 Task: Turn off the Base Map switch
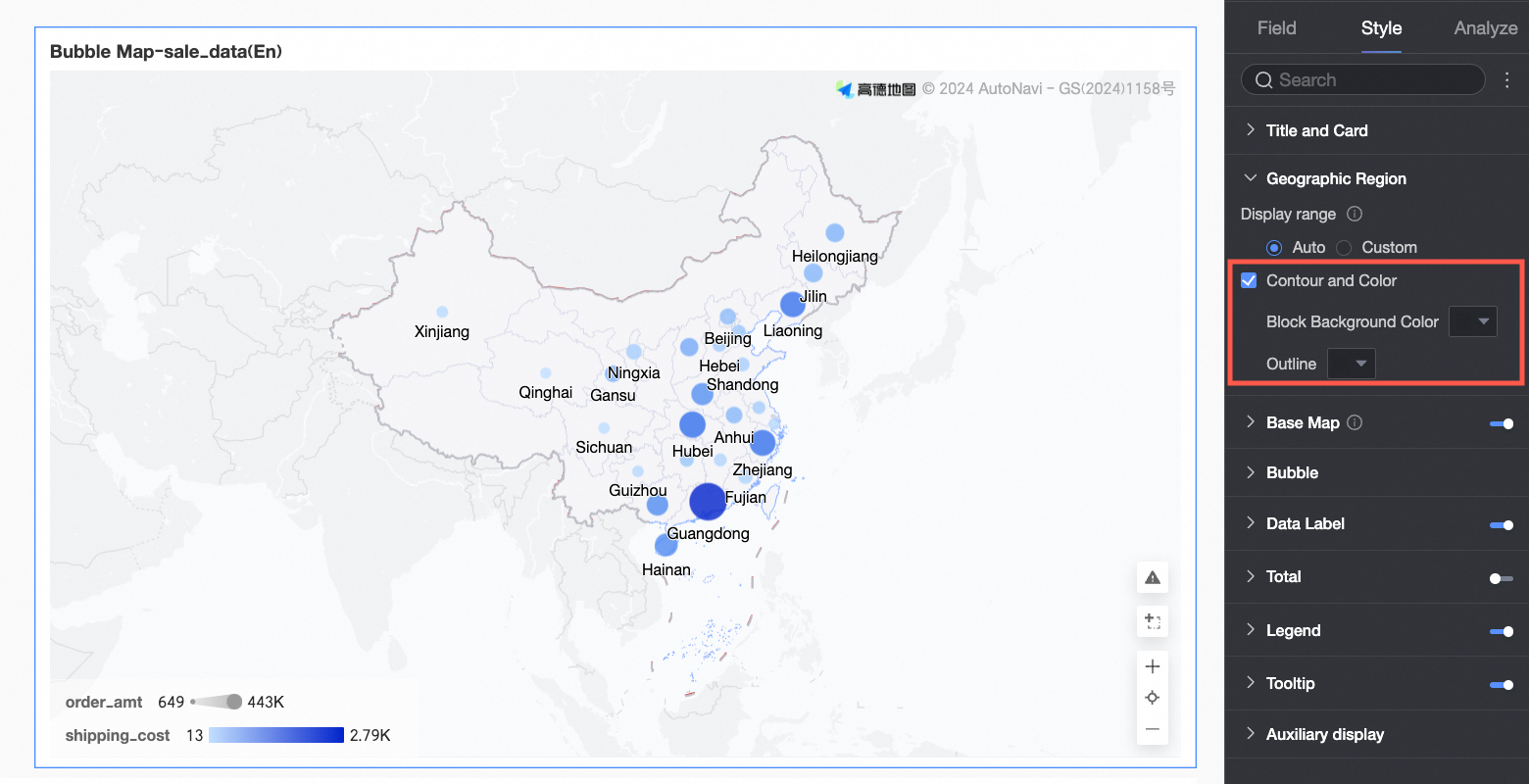pos(1502,423)
